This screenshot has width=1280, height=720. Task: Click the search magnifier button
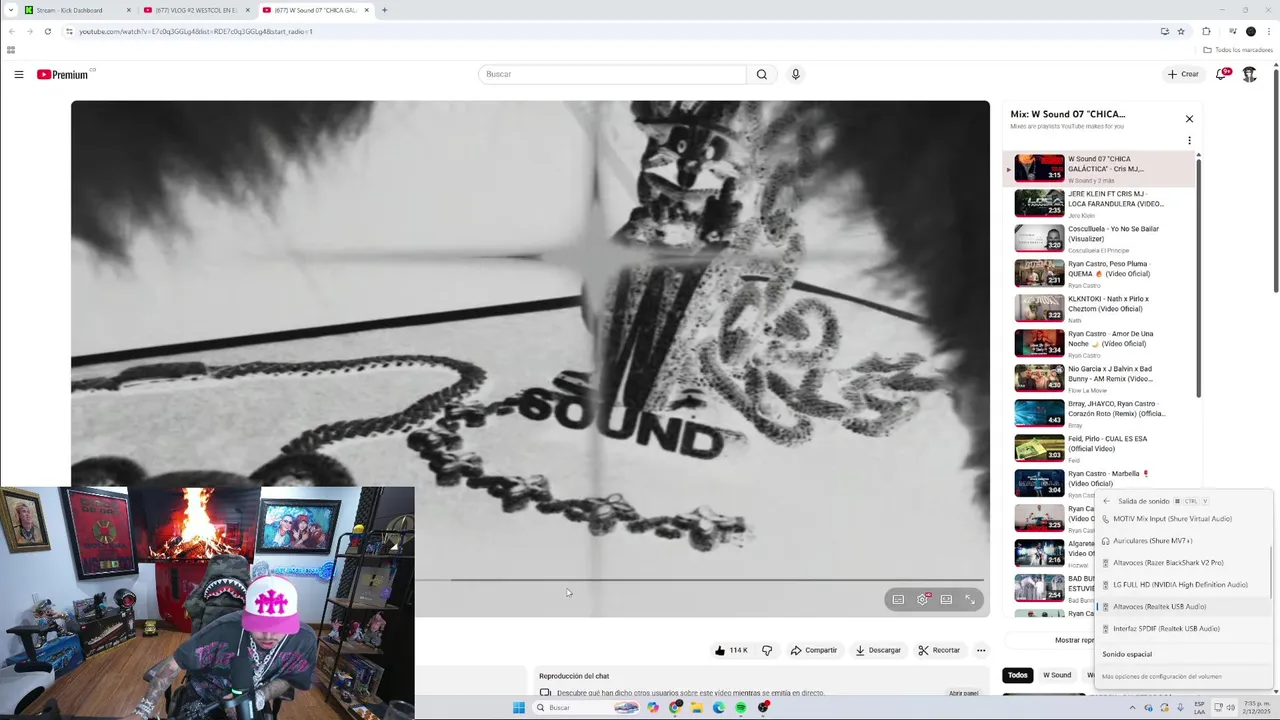point(762,74)
